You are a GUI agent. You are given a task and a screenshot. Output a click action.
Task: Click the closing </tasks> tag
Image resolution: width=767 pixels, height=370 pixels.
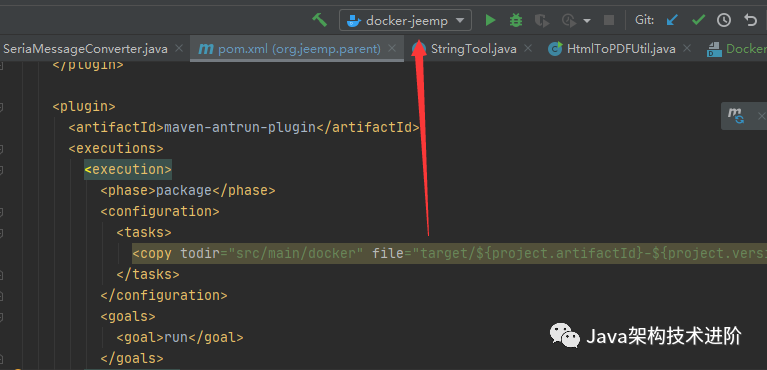[x=148, y=275]
